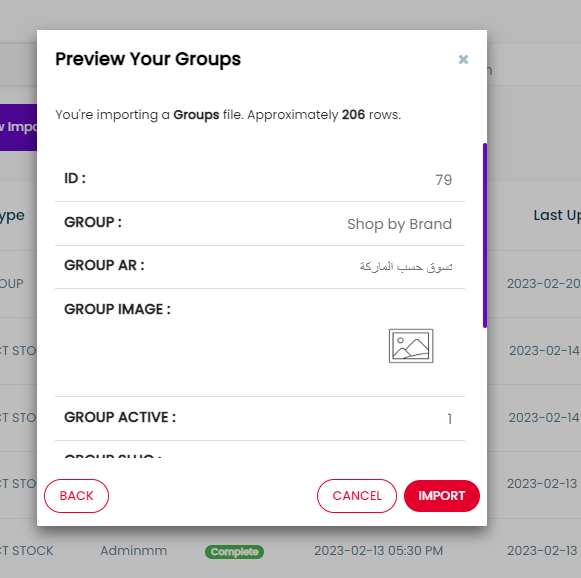Cancel the groups import
The width and height of the screenshot is (581, 578).
pos(357,496)
